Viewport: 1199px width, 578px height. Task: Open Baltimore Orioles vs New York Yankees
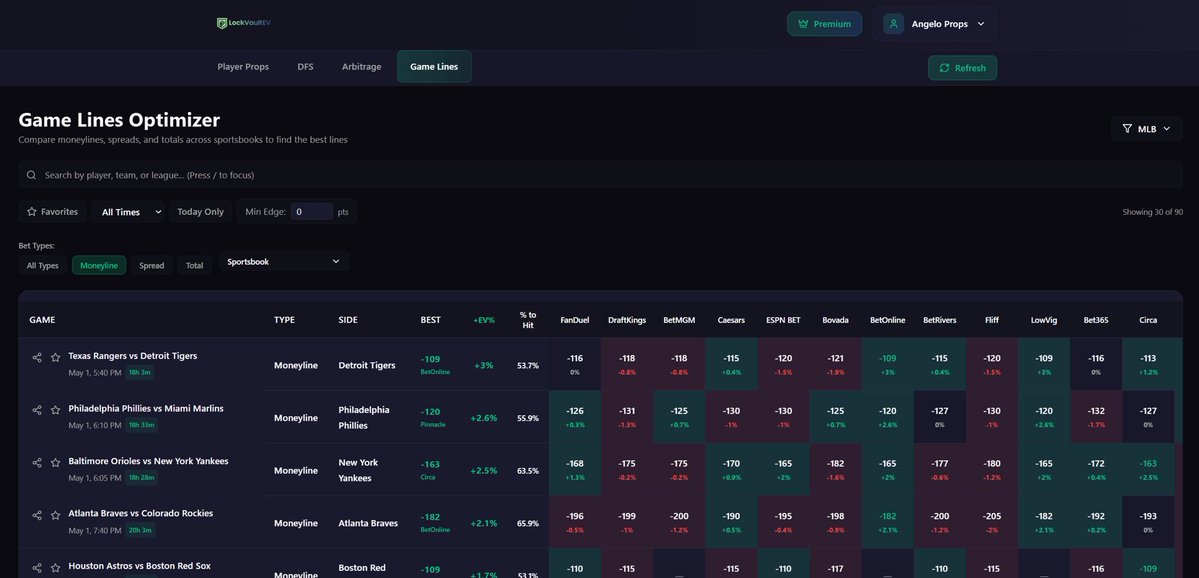coord(148,462)
